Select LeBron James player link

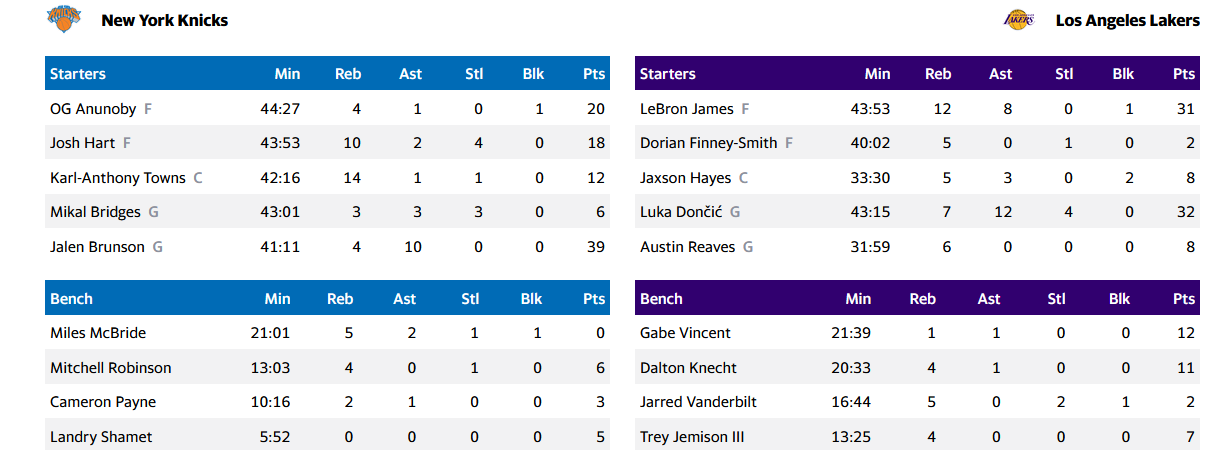tap(686, 108)
